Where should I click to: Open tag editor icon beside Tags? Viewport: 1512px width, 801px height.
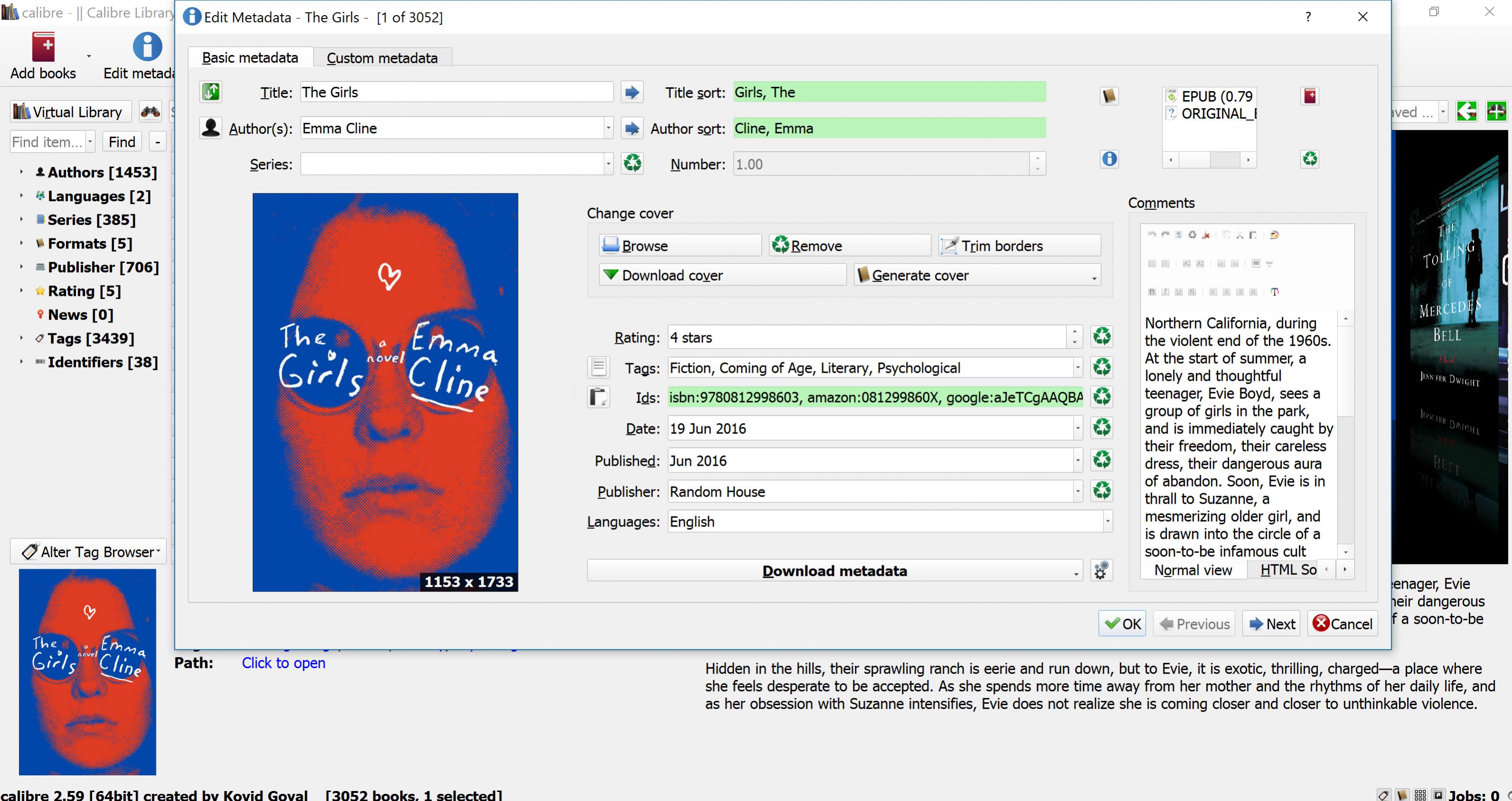point(598,368)
